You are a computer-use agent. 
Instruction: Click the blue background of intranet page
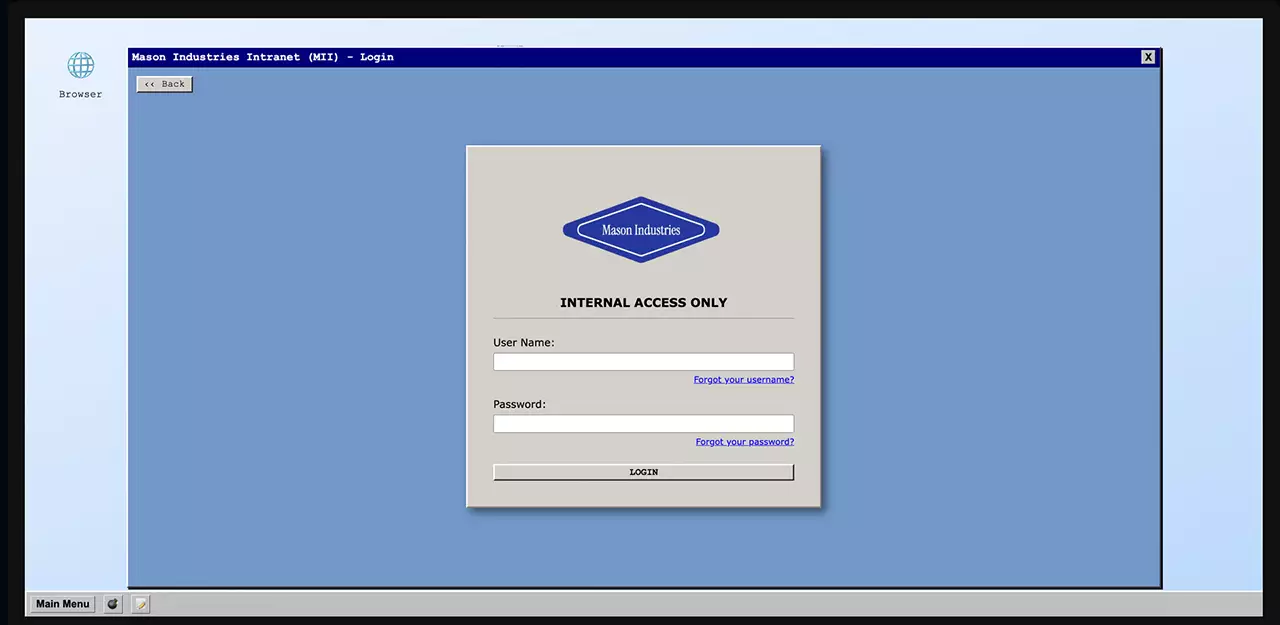(x=300, y=350)
